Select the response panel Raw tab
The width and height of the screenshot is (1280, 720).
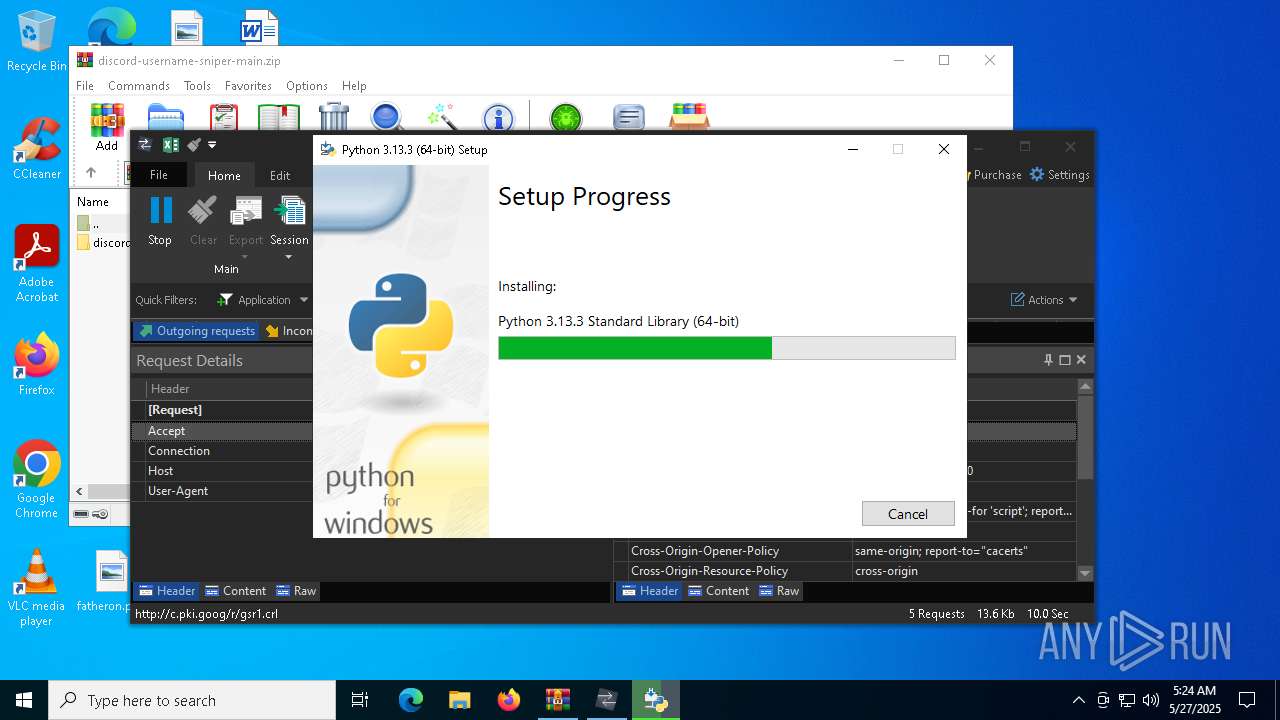coord(779,591)
